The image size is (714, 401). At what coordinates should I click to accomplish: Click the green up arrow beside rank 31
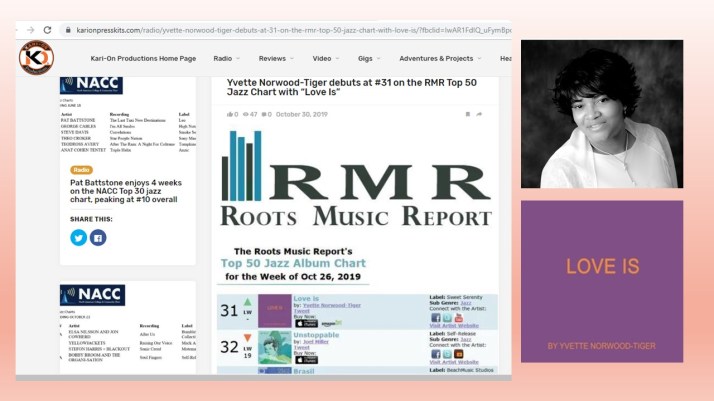247,302
